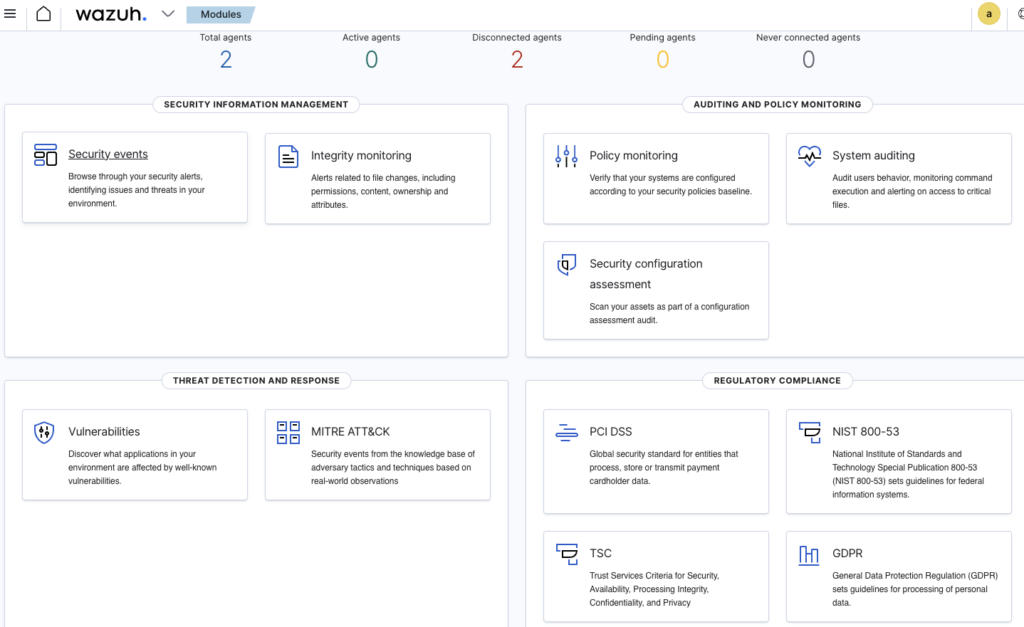Open the MITRE ATT&CK module
The image size is (1024, 627).
click(x=350, y=432)
